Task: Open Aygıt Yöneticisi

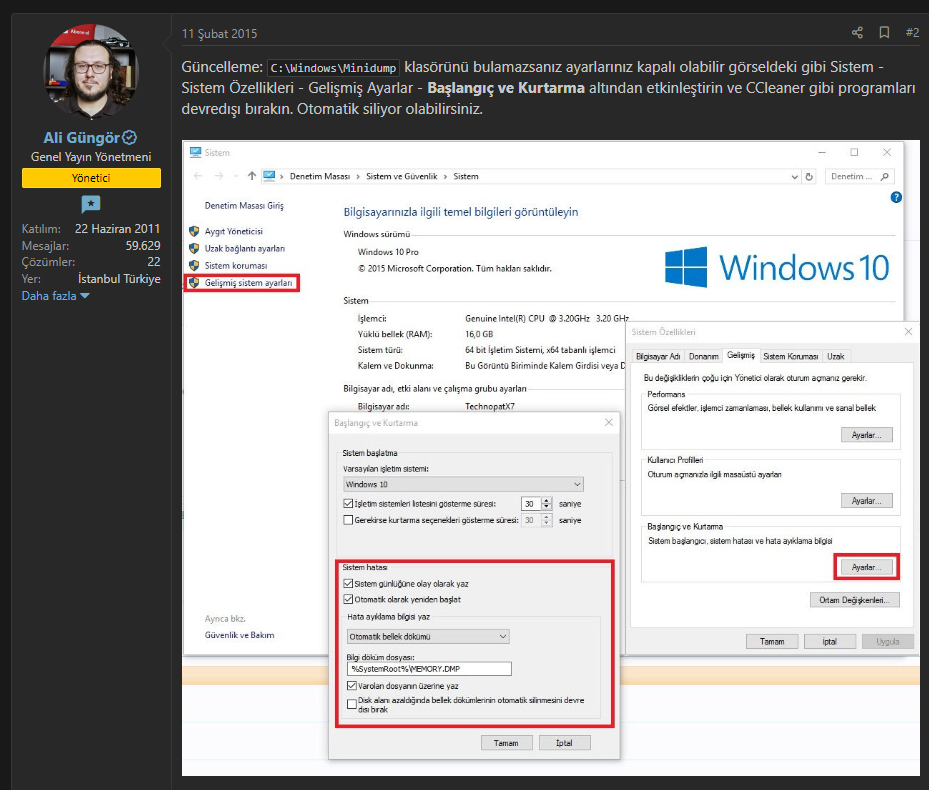Action: [233, 231]
